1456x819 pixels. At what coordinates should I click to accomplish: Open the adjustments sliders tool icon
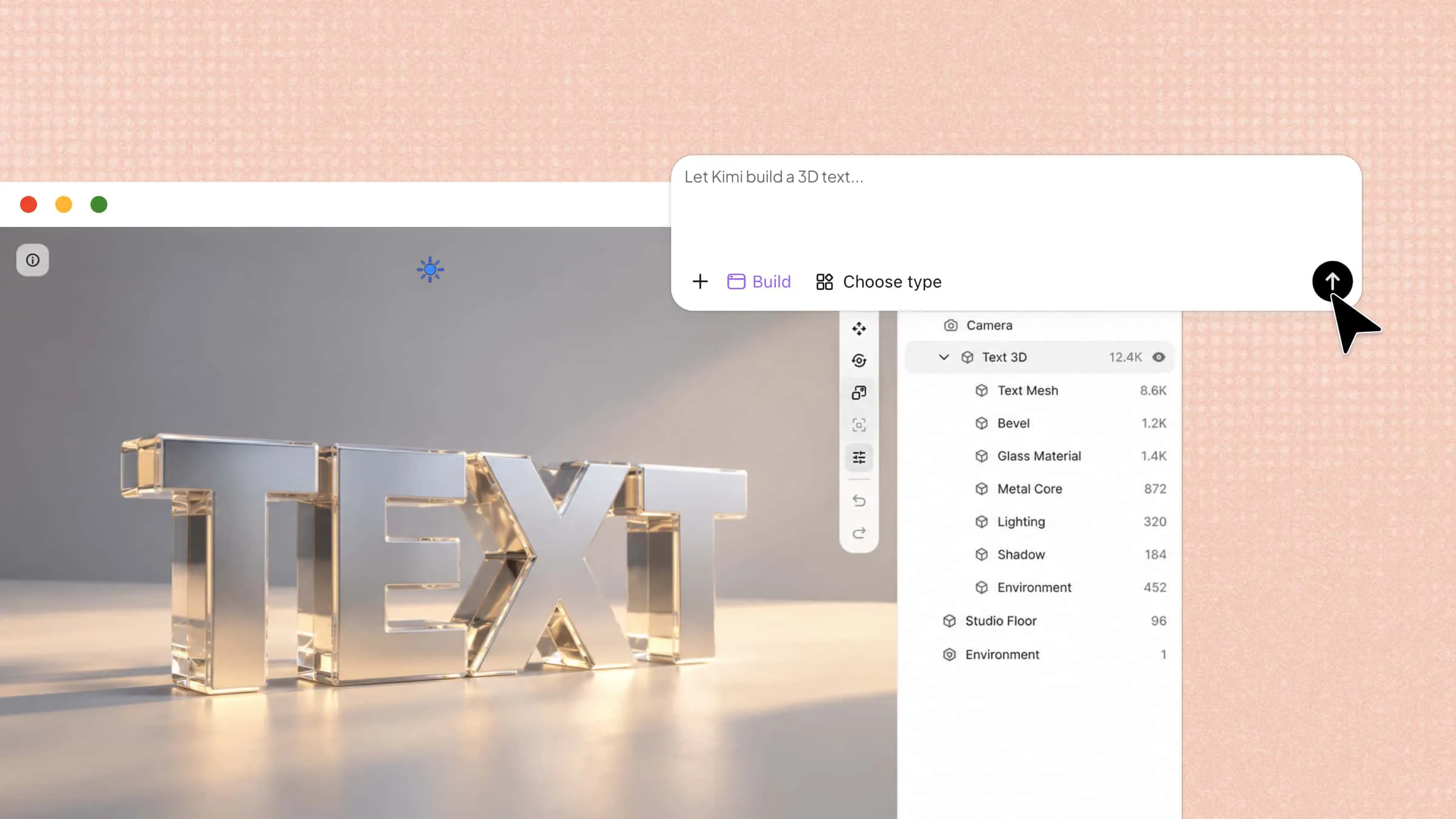859,457
